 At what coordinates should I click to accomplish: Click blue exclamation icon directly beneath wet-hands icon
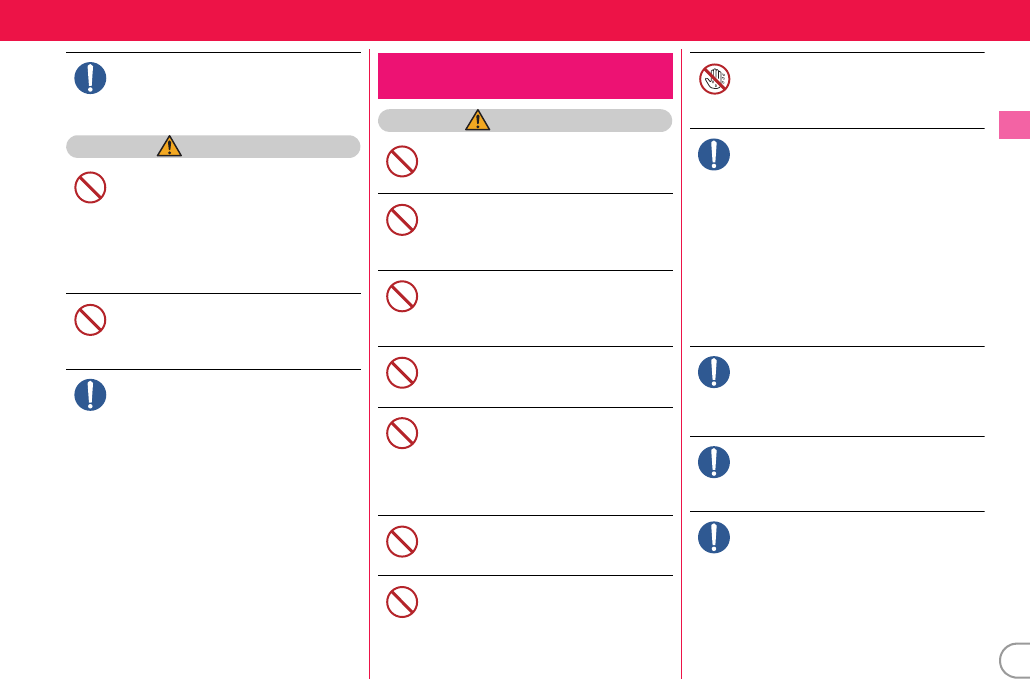(x=714, y=155)
